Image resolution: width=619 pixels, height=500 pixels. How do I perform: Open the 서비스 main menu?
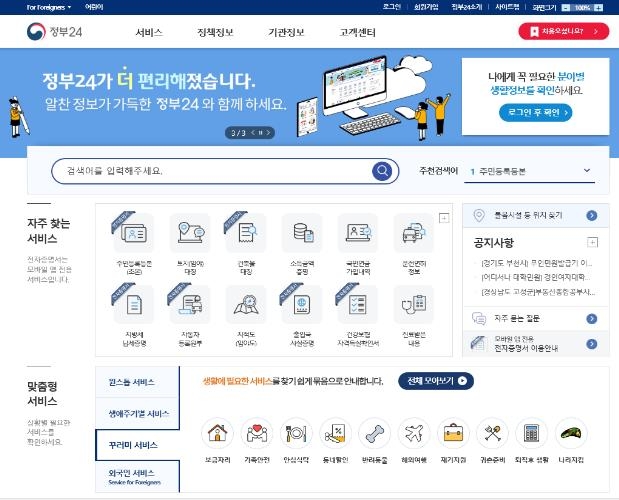pos(149,32)
